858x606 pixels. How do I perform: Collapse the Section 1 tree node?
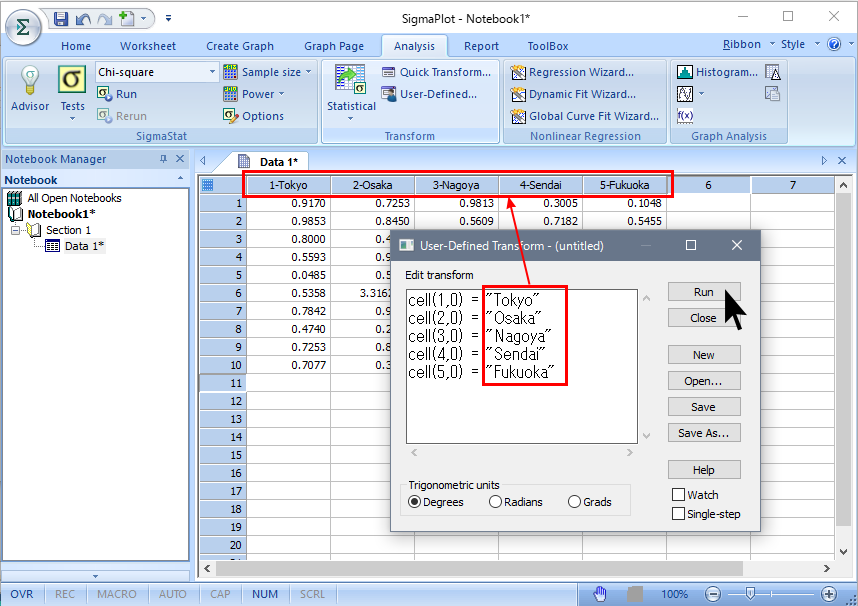click(15, 230)
